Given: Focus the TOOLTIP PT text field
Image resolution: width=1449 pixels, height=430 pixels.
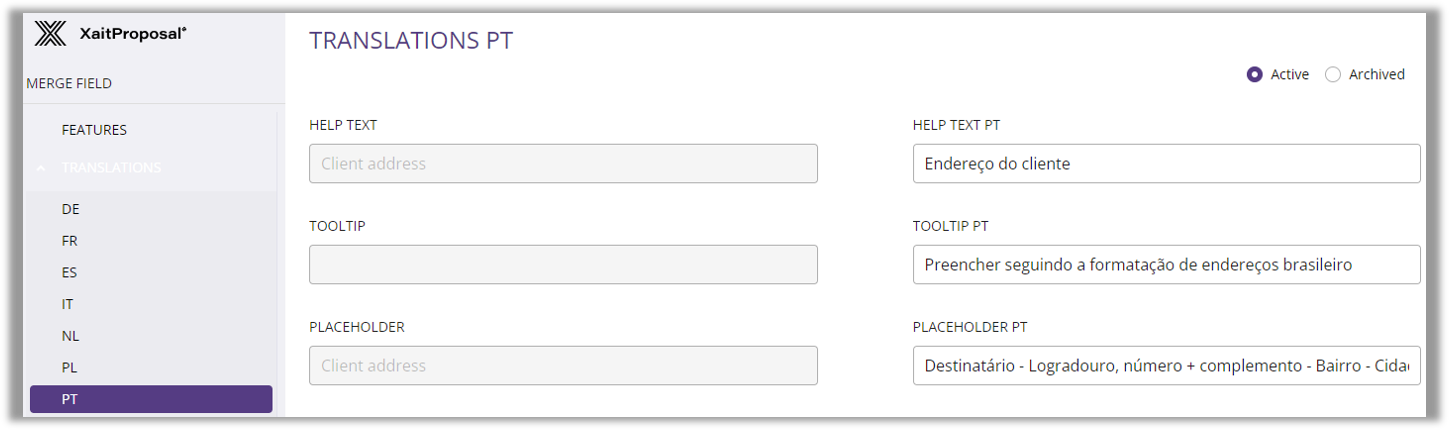Looking at the screenshot, I should 1166,265.
